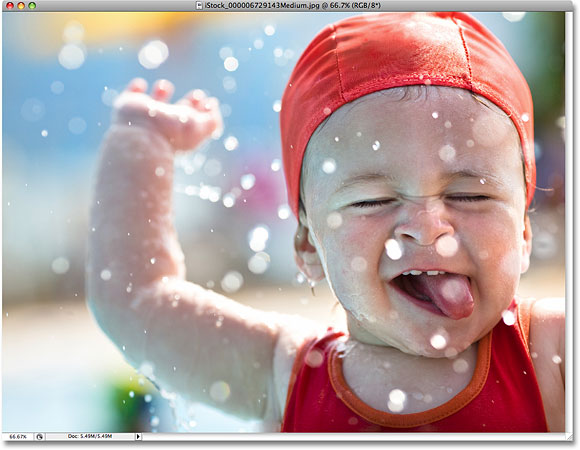Image resolution: width=580 pixels, height=450 pixels.
Task: Open the status bar options arrow menu
Action: pyautogui.click(x=138, y=437)
